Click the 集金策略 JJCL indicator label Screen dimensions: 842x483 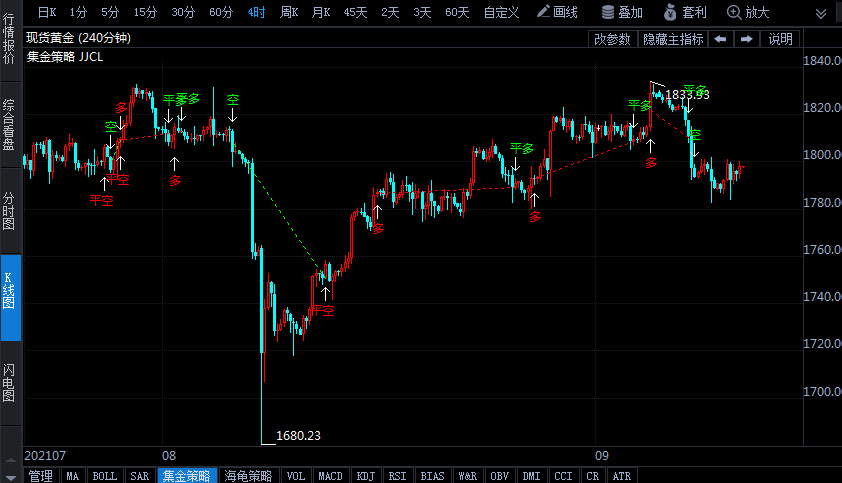point(65,57)
